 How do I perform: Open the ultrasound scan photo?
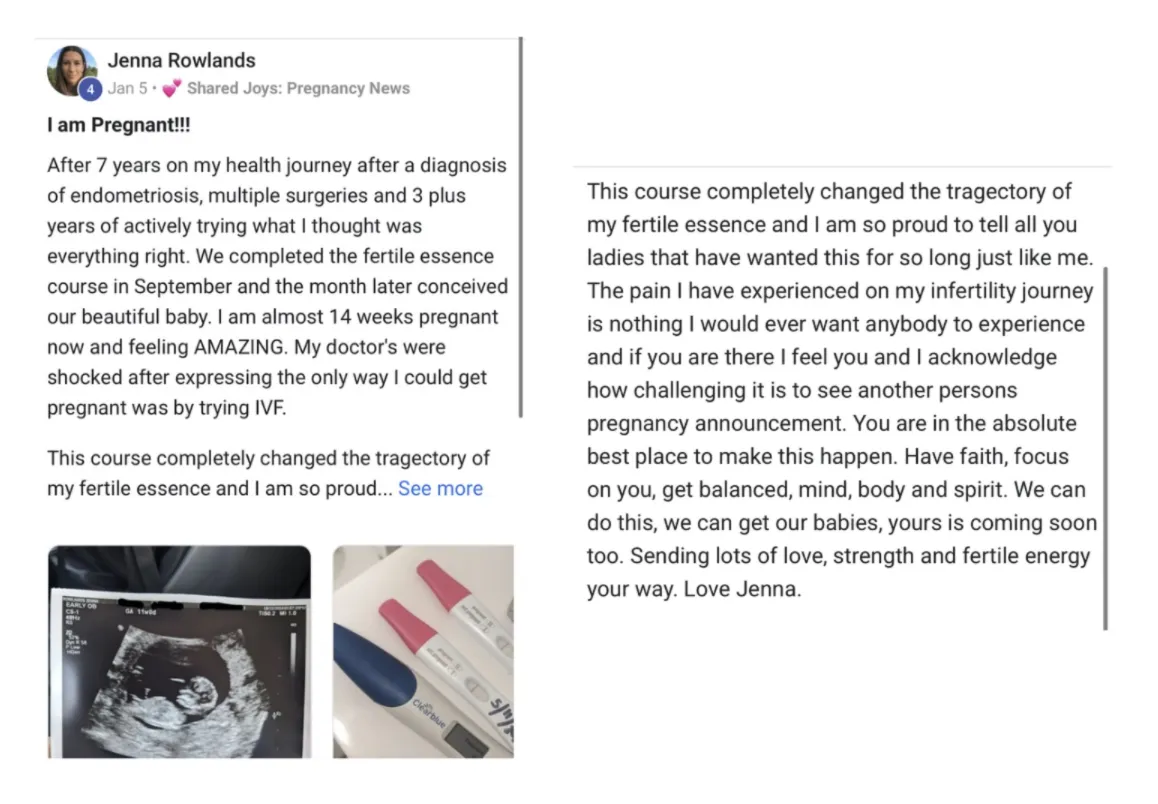[x=179, y=652]
